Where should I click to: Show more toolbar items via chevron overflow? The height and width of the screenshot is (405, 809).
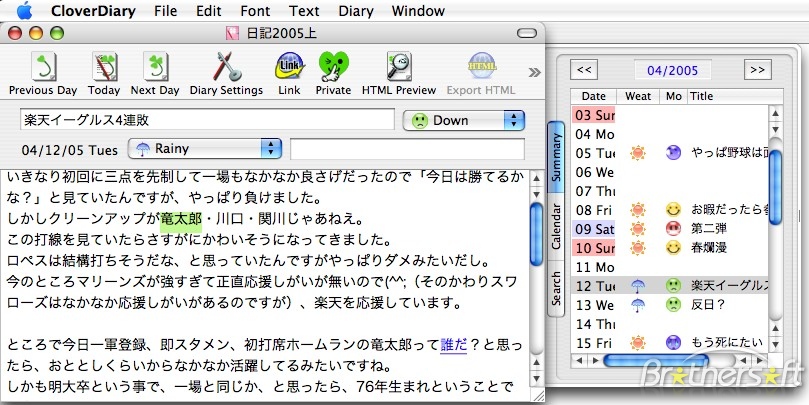click(x=534, y=72)
